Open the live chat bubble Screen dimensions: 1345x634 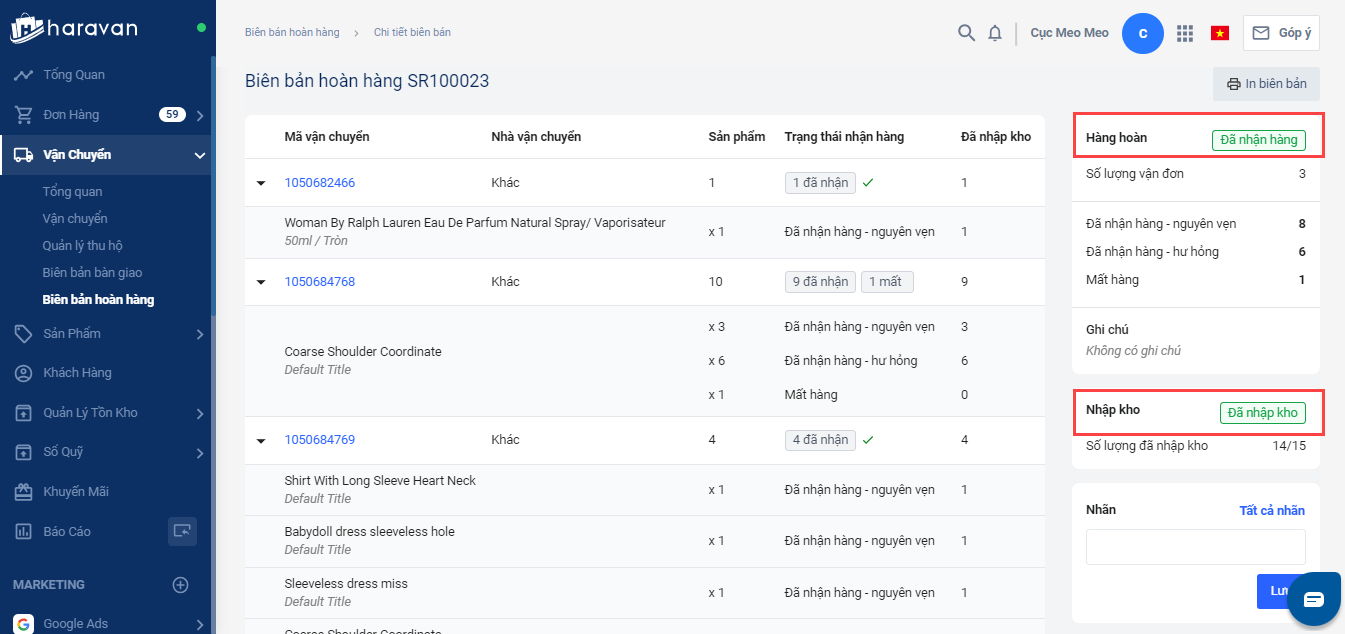[x=1313, y=599]
